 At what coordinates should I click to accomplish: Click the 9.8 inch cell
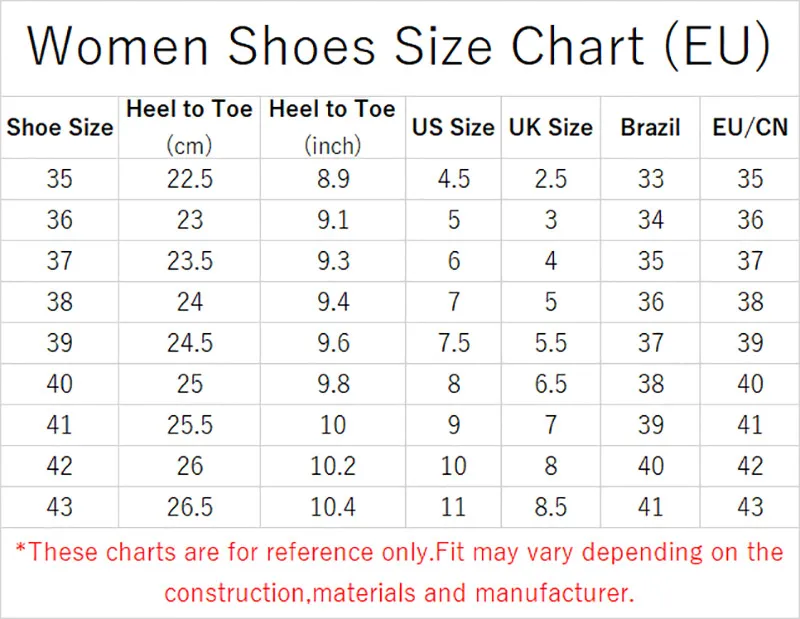(x=332, y=384)
